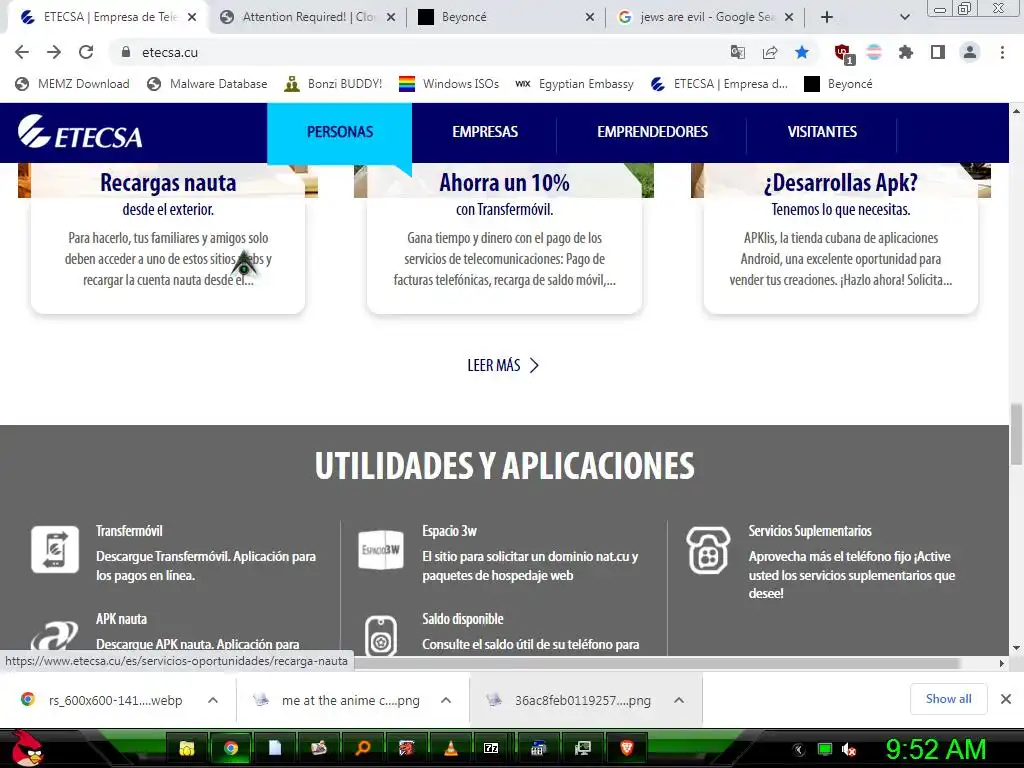The height and width of the screenshot is (768, 1024).
Task: Expand options for 36ac8feb0119257 png download
Action: pos(679,700)
